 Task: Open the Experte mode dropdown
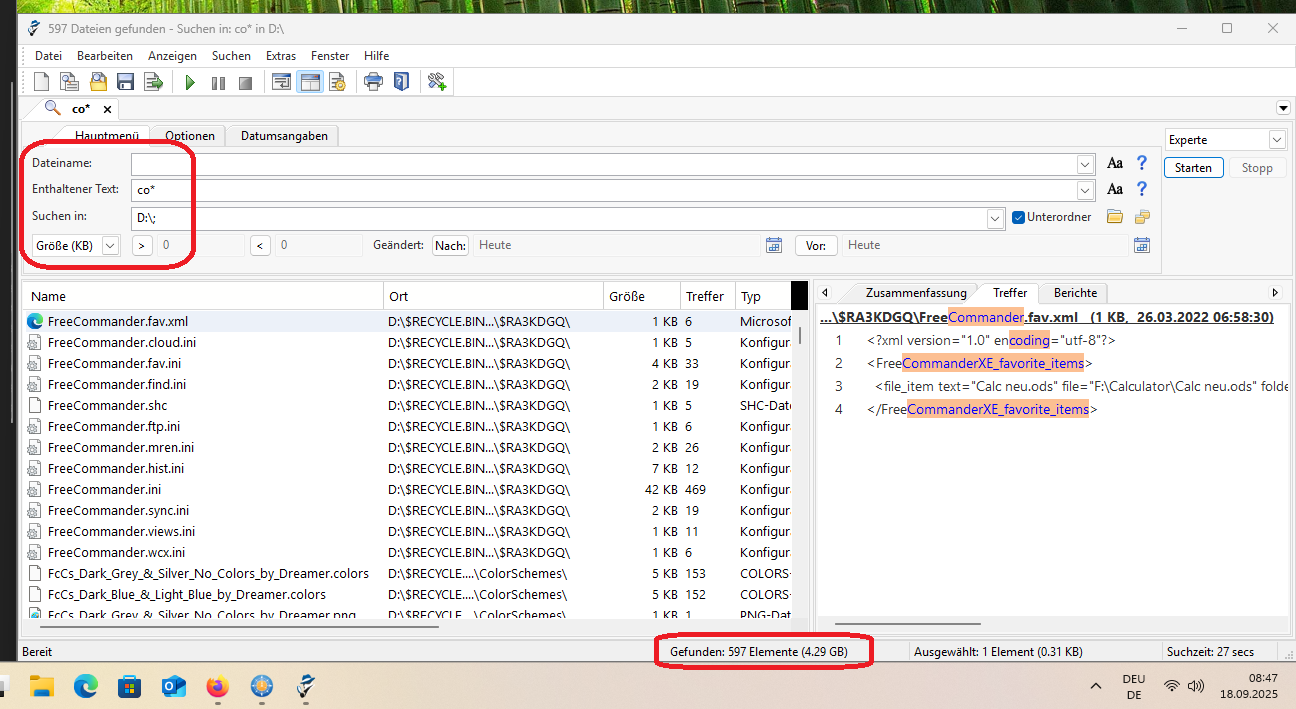pyautogui.click(x=1277, y=140)
